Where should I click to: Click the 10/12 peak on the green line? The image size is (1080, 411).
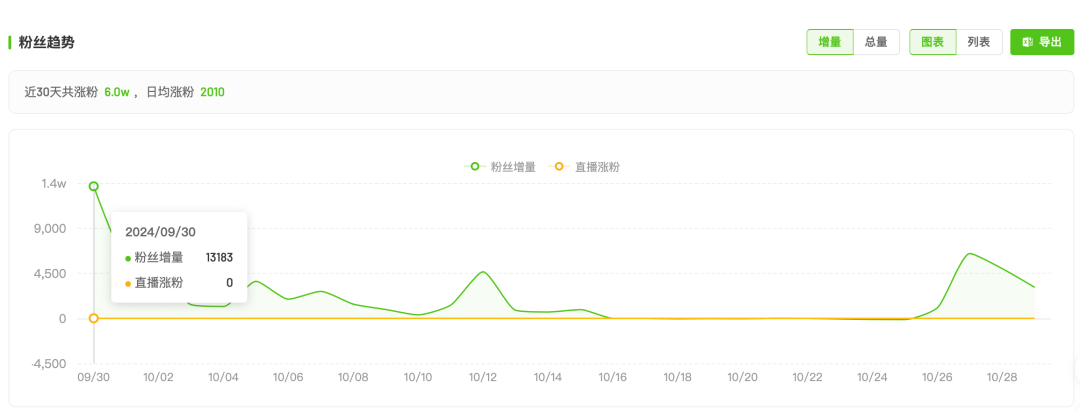pyautogui.click(x=483, y=272)
